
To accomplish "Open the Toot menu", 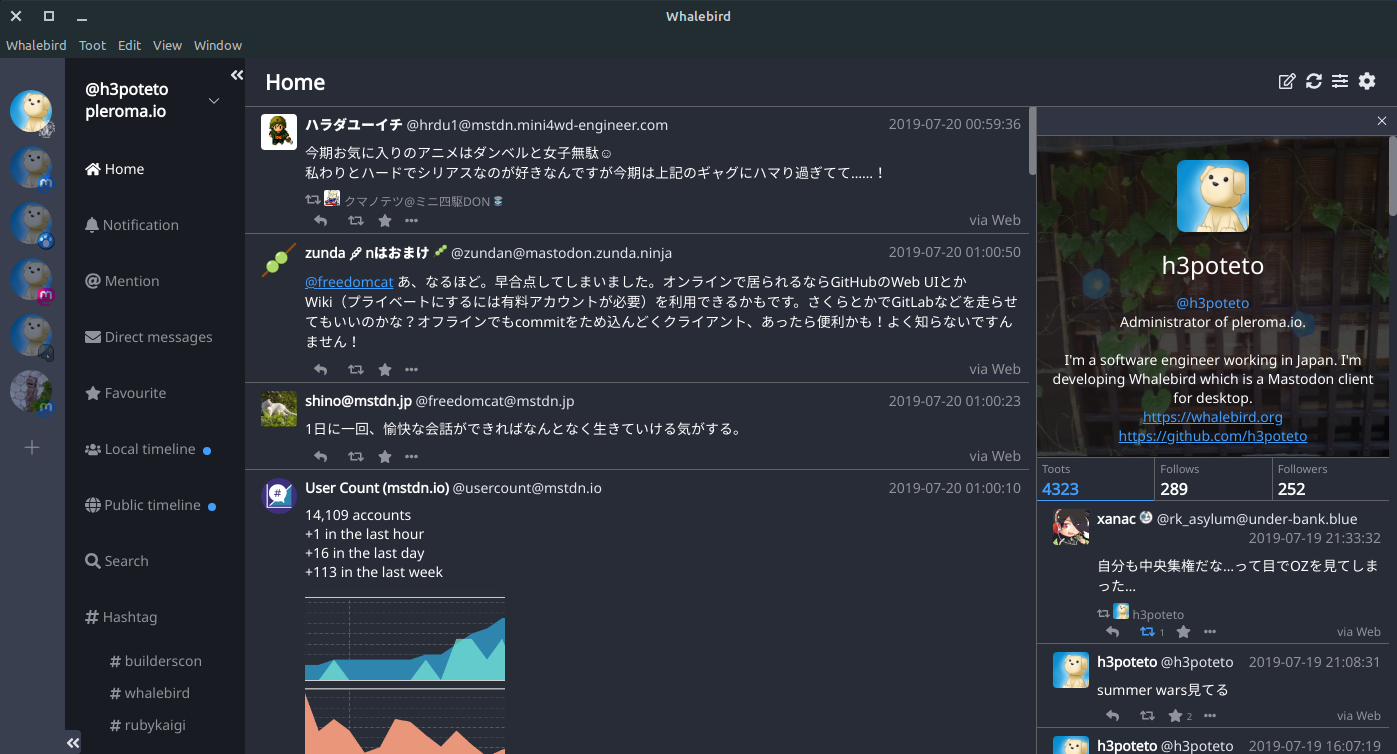I will (x=93, y=45).
